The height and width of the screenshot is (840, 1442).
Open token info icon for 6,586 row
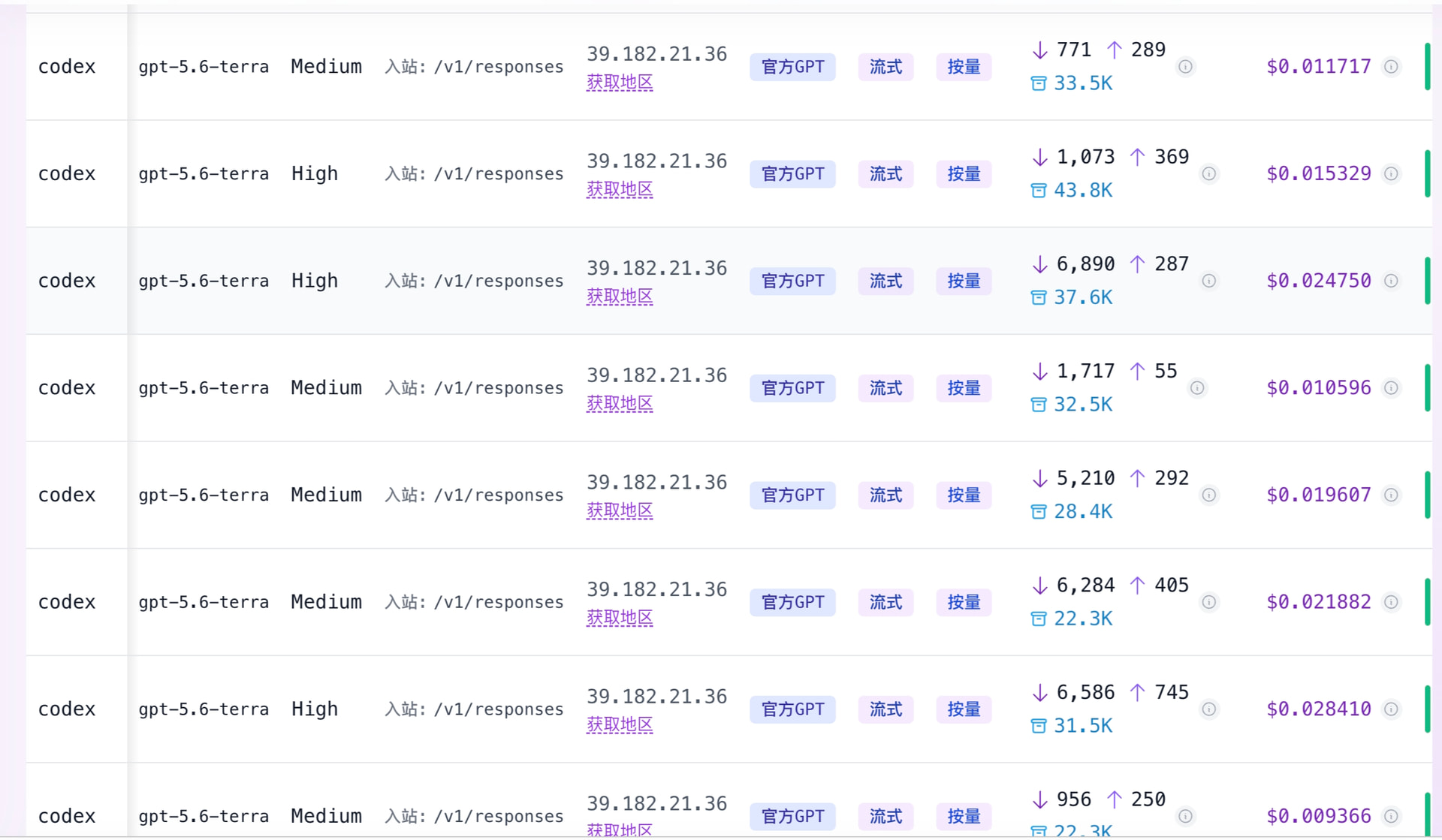(1209, 709)
